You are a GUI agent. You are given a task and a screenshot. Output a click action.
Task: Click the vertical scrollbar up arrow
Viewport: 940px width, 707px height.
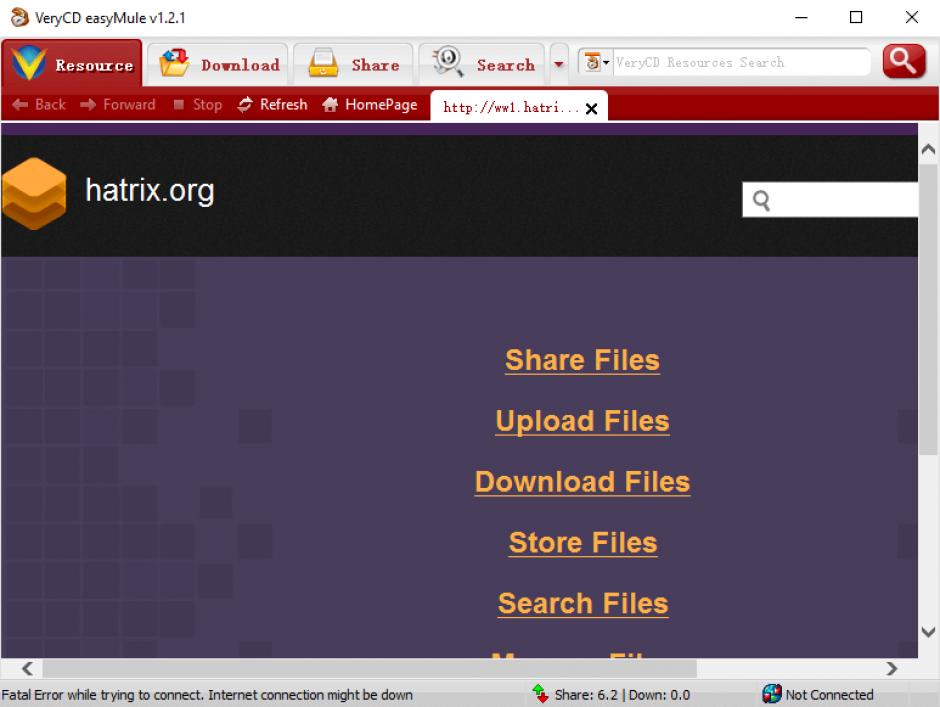click(x=928, y=149)
